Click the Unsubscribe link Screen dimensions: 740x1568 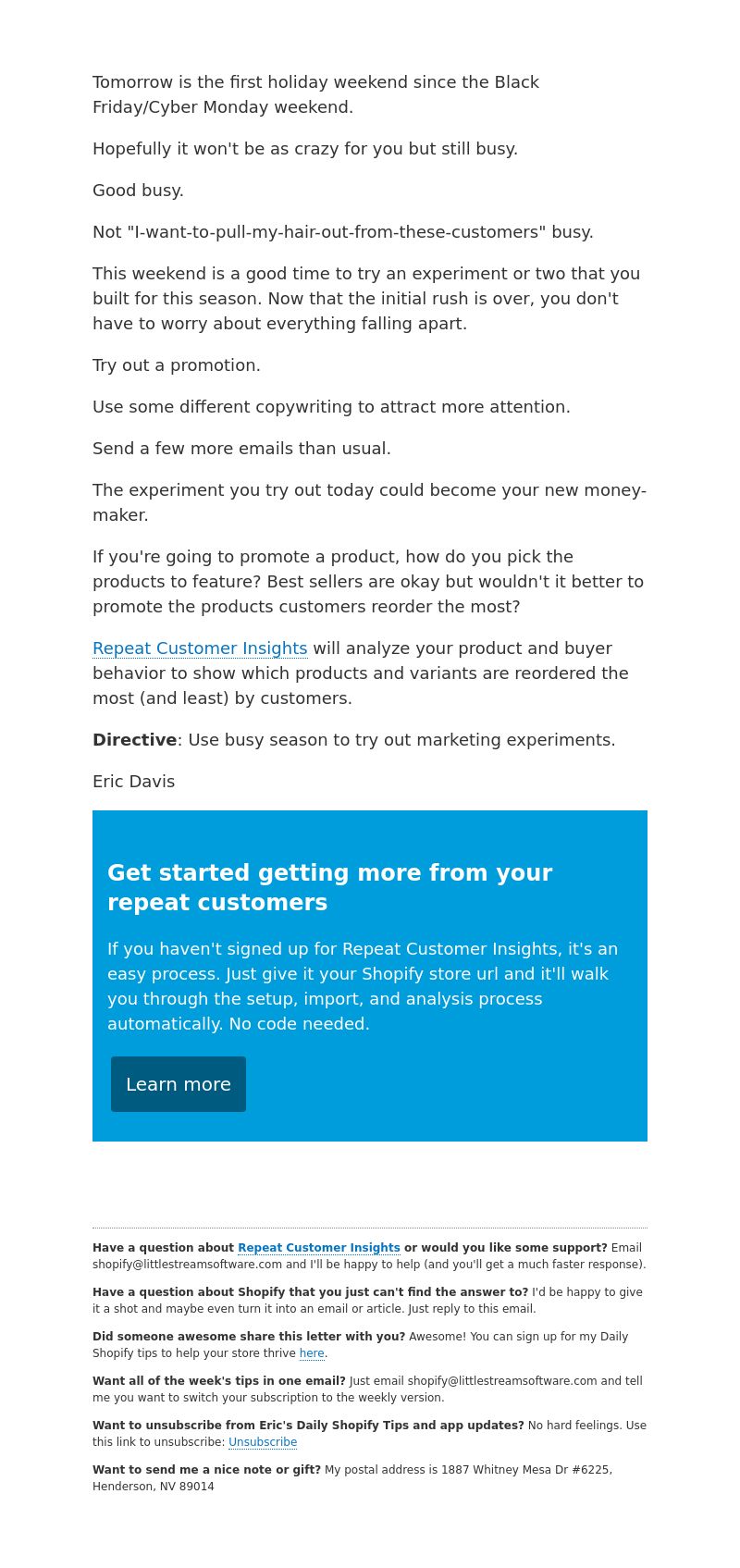pos(263,1442)
